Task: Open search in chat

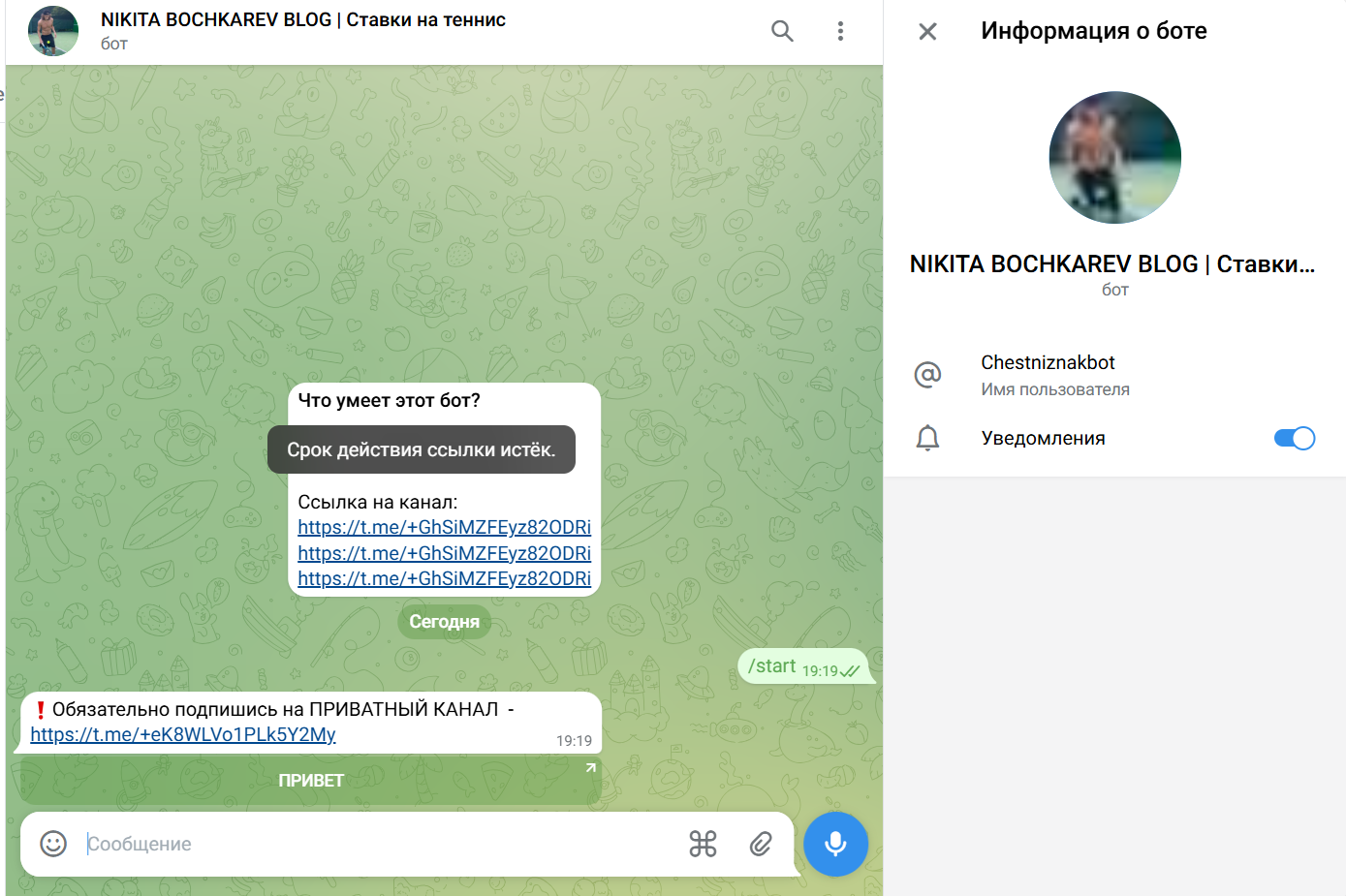Action: pyautogui.click(x=782, y=31)
